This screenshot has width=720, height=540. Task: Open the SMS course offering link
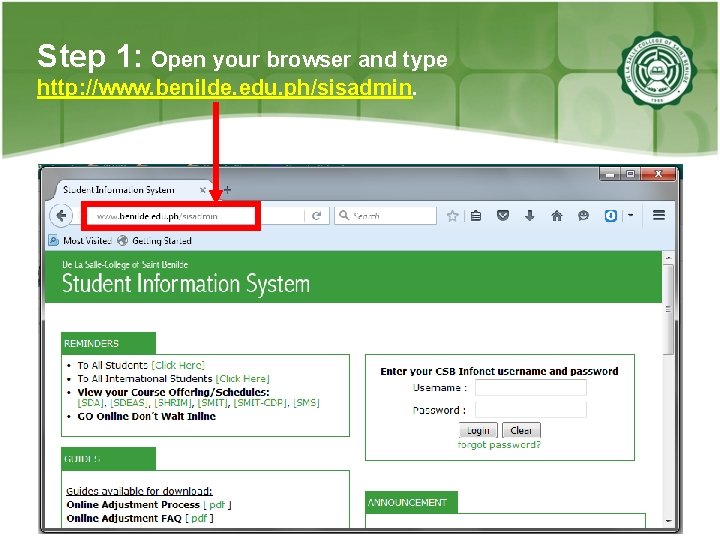306,403
